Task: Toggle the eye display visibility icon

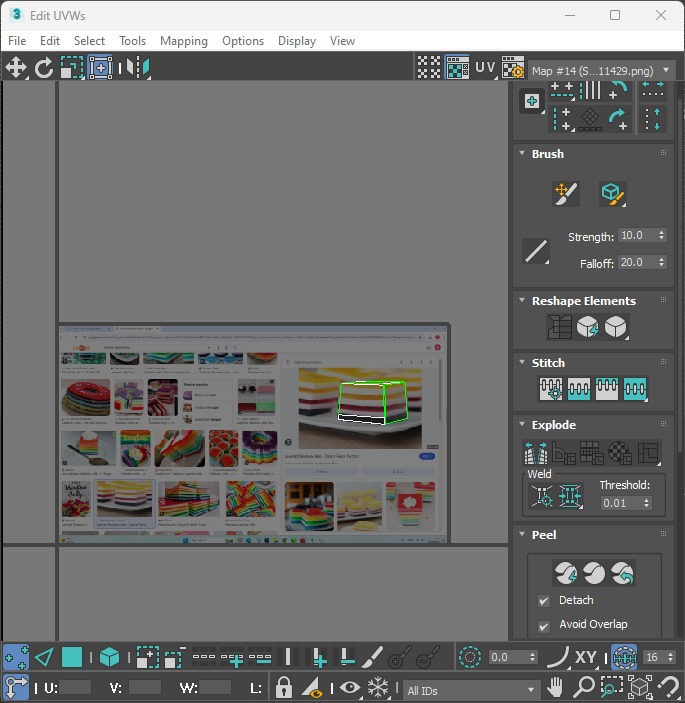Action: coord(350,687)
